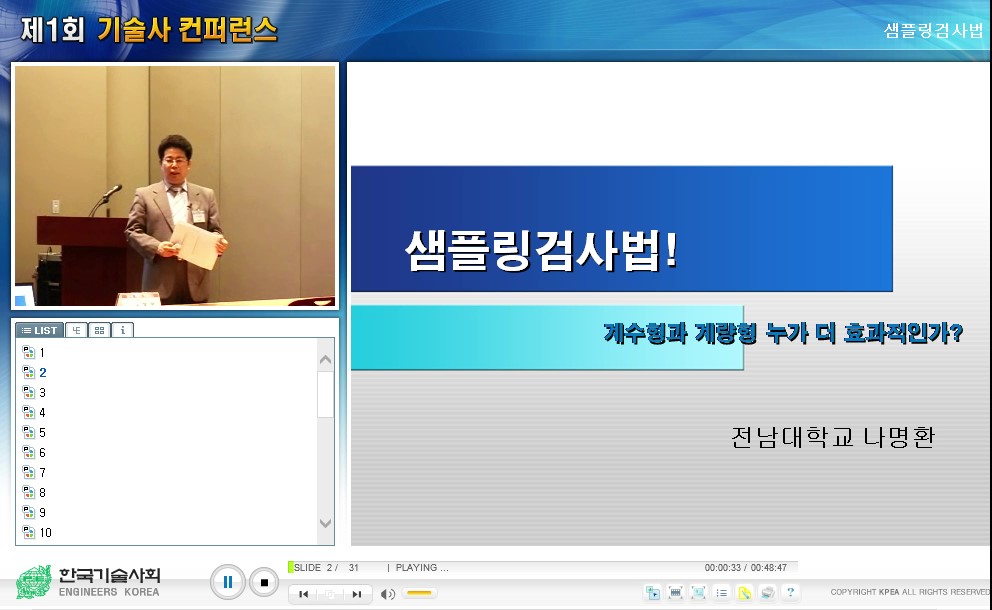Screen dimensions: 992x610
Task: Switch to the tree view tab
Action: pyautogui.click(x=76, y=329)
